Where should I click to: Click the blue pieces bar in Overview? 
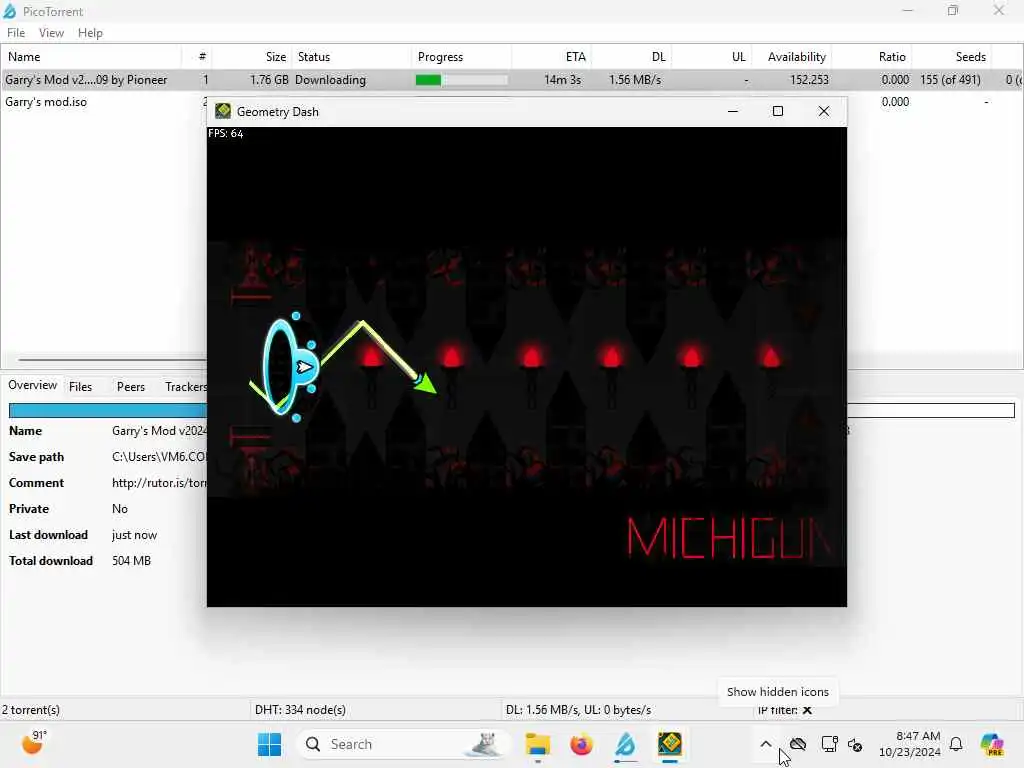tap(108, 410)
